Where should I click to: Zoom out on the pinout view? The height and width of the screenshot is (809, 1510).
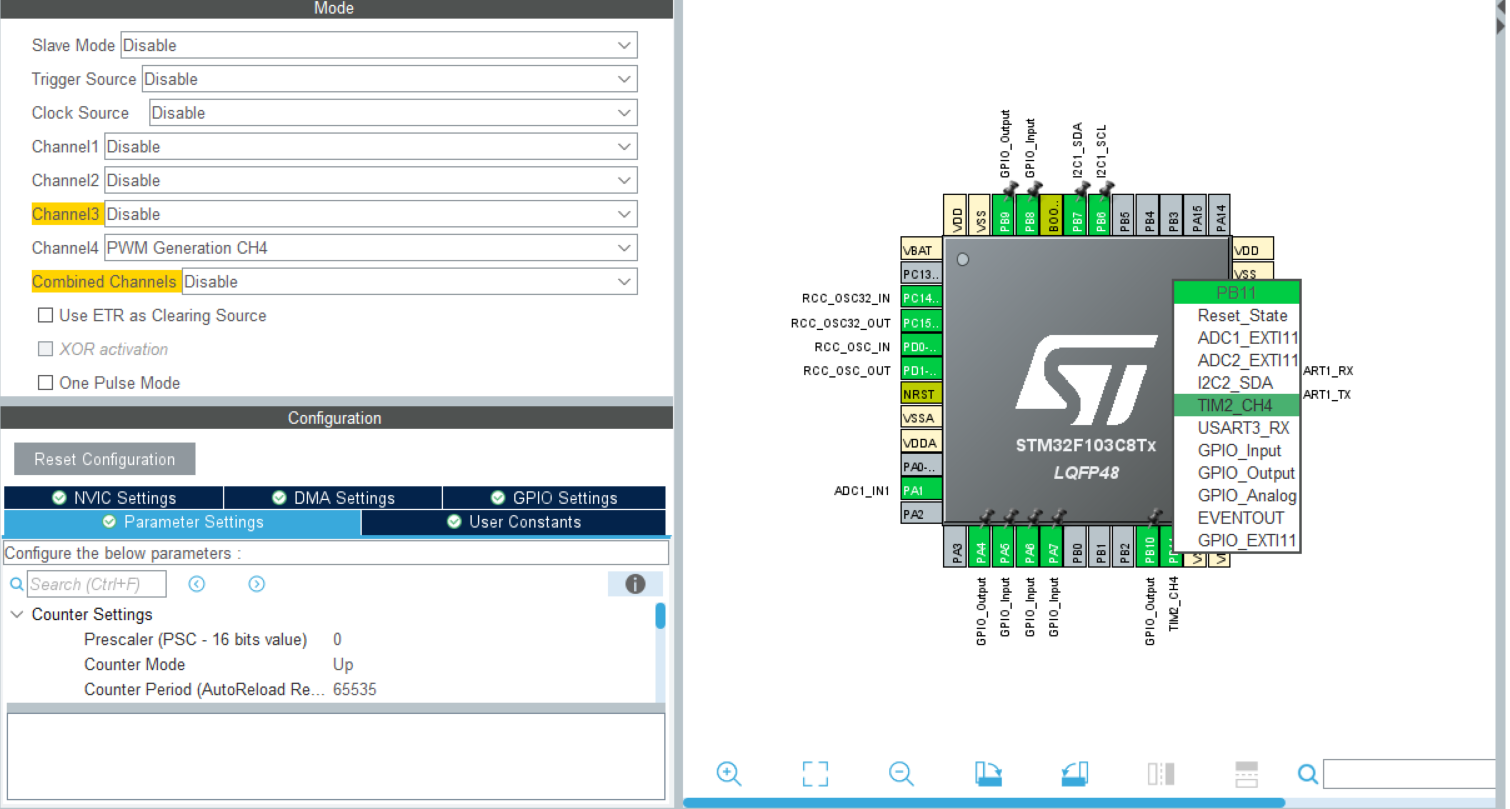901,773
